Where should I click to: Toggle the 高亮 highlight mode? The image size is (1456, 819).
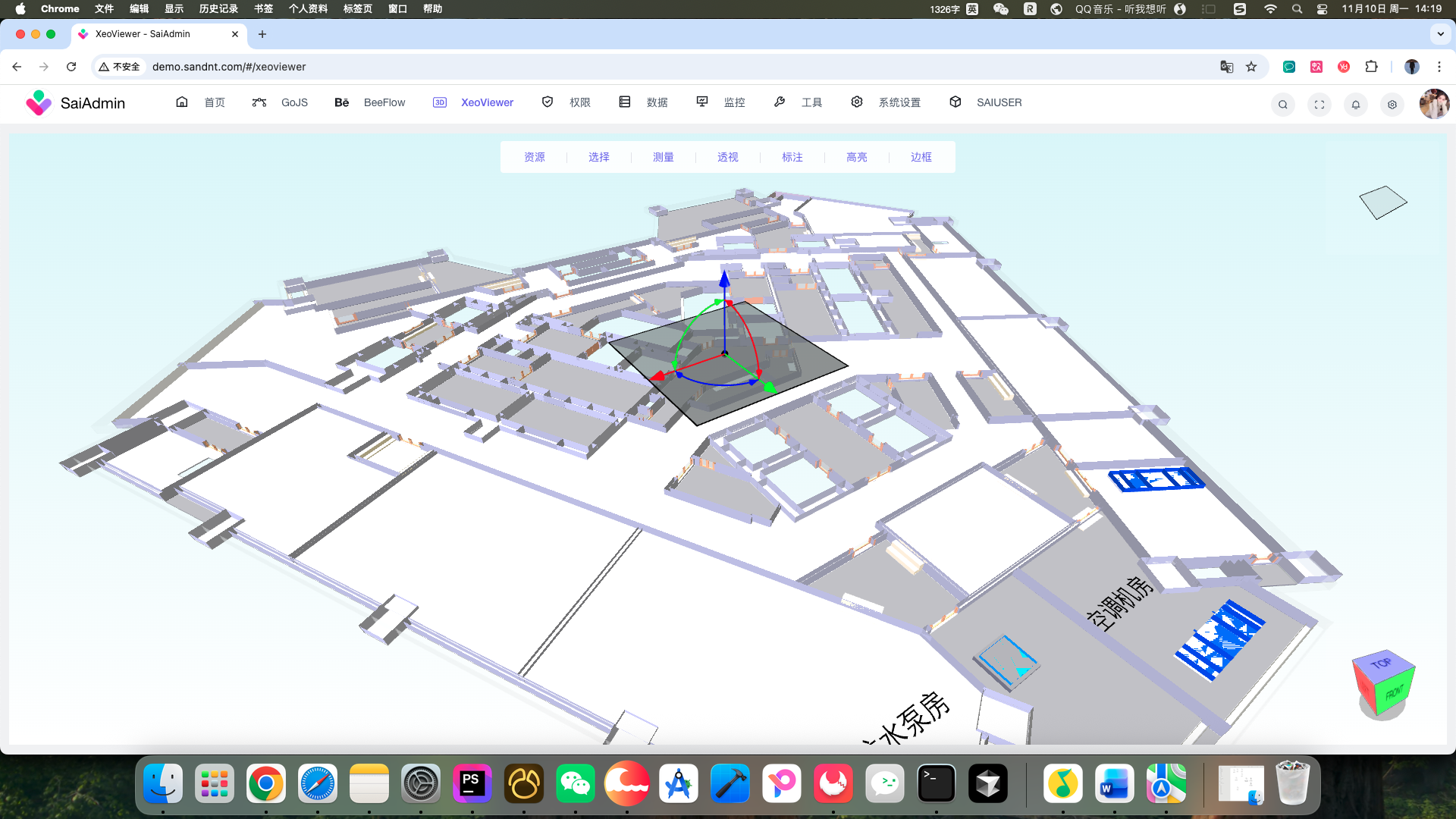pos(856,157)
